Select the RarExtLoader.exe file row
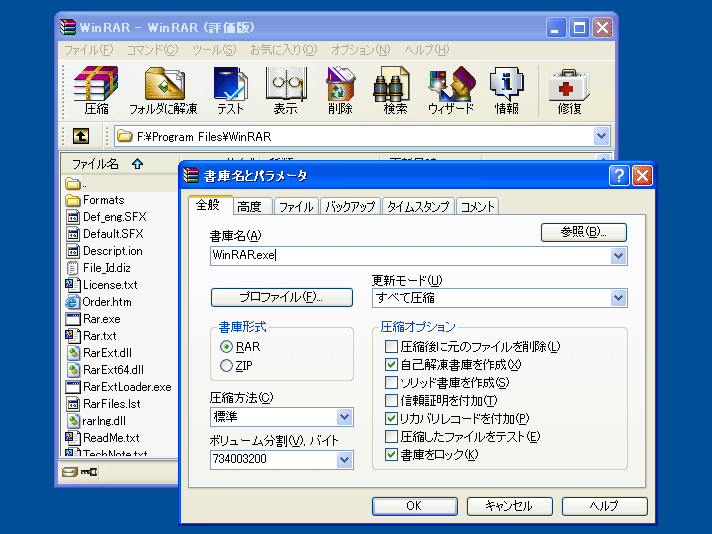The height and width of the screenshot is (534, 712). click(x=119, y=387)
